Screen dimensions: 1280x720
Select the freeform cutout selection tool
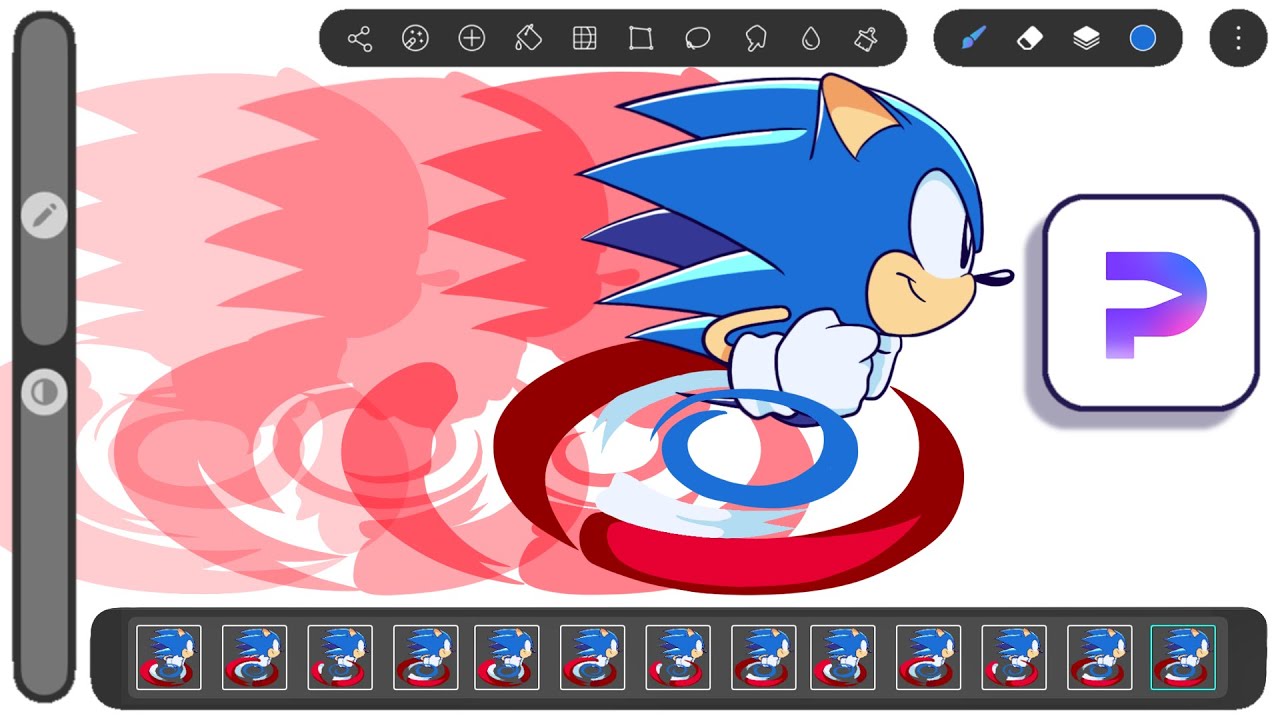tap(755, 39)
